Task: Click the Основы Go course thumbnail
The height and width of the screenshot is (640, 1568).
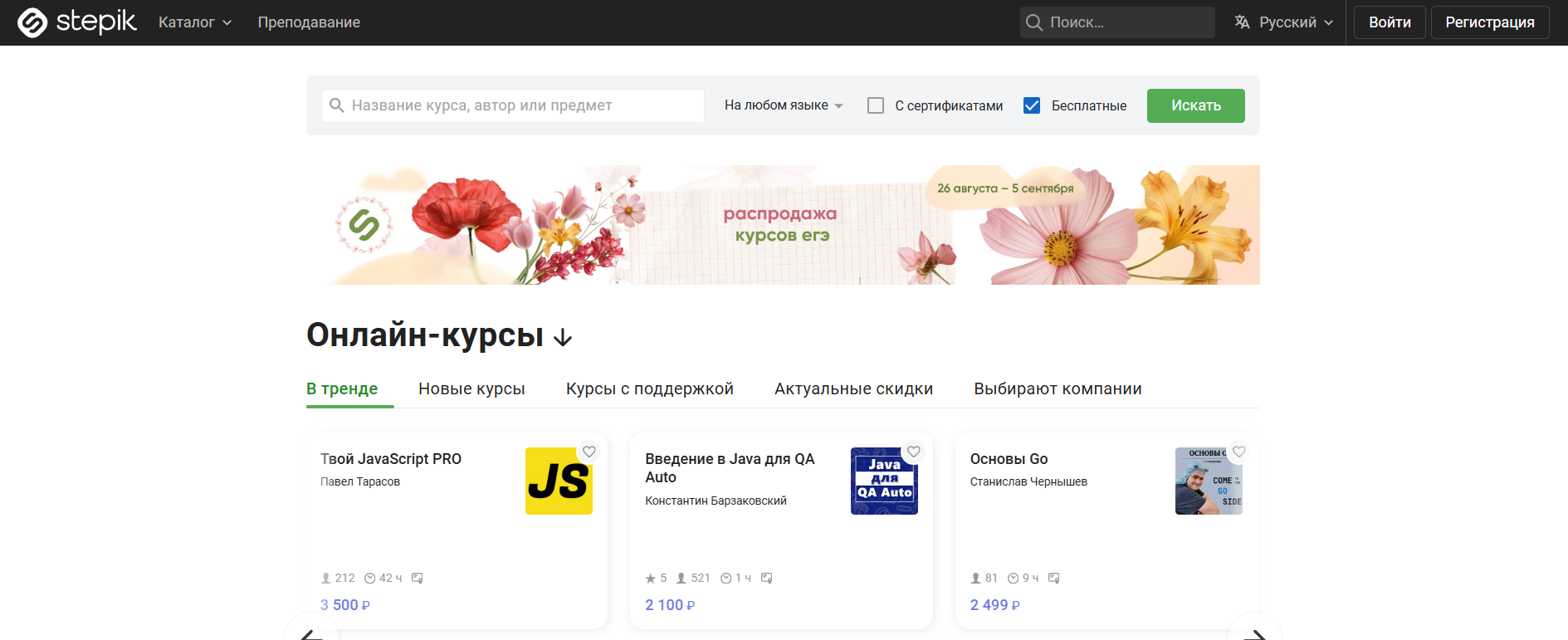Action: [1209, 481]
